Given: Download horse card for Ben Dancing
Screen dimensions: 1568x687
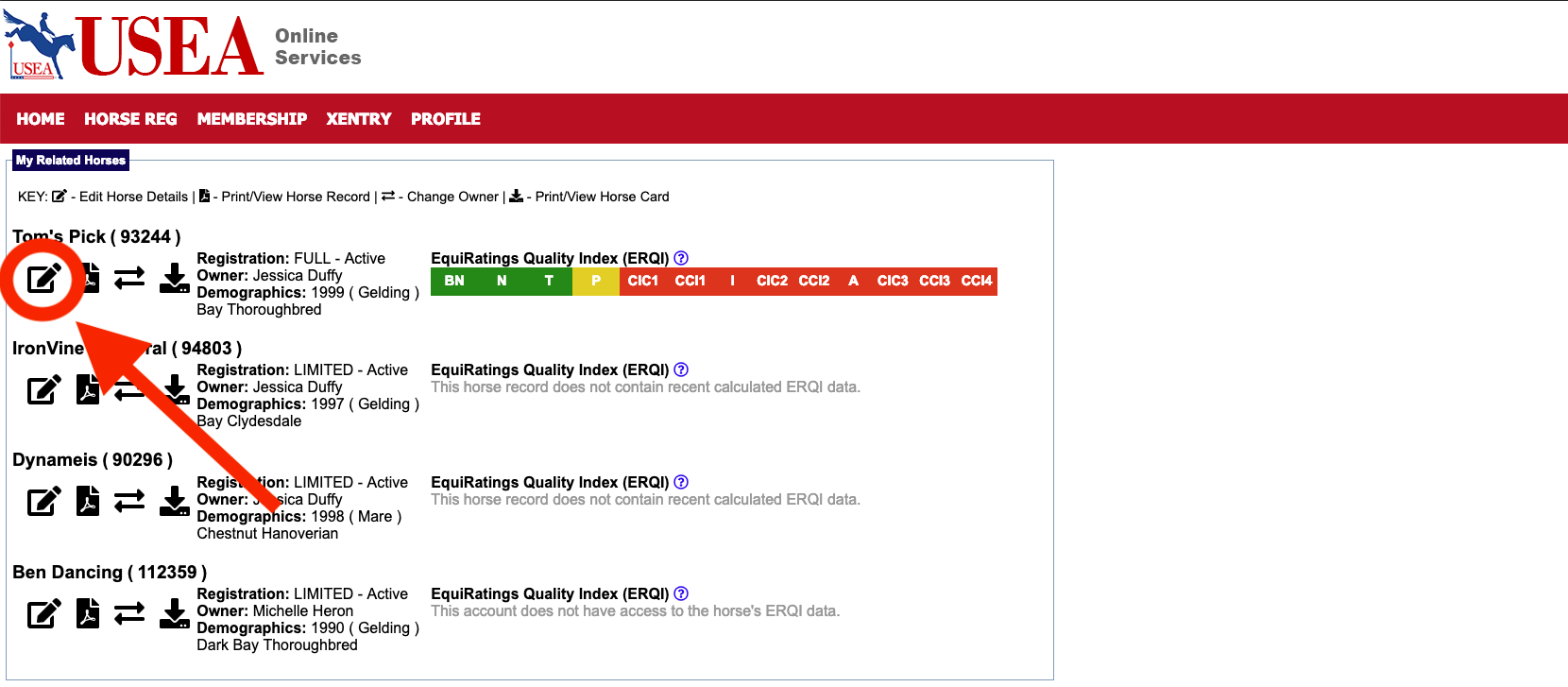Looking at the screenshot, I should coord(174,613).
